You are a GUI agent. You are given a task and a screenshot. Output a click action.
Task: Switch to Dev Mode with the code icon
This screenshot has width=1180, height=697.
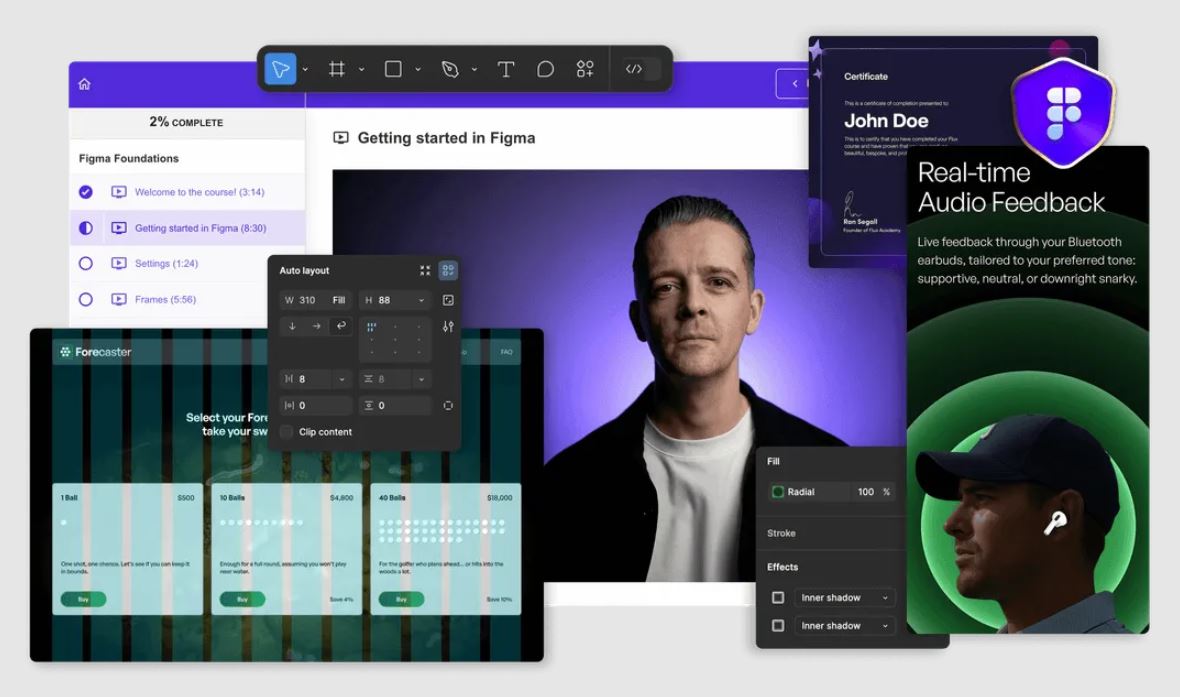point(633,68)
